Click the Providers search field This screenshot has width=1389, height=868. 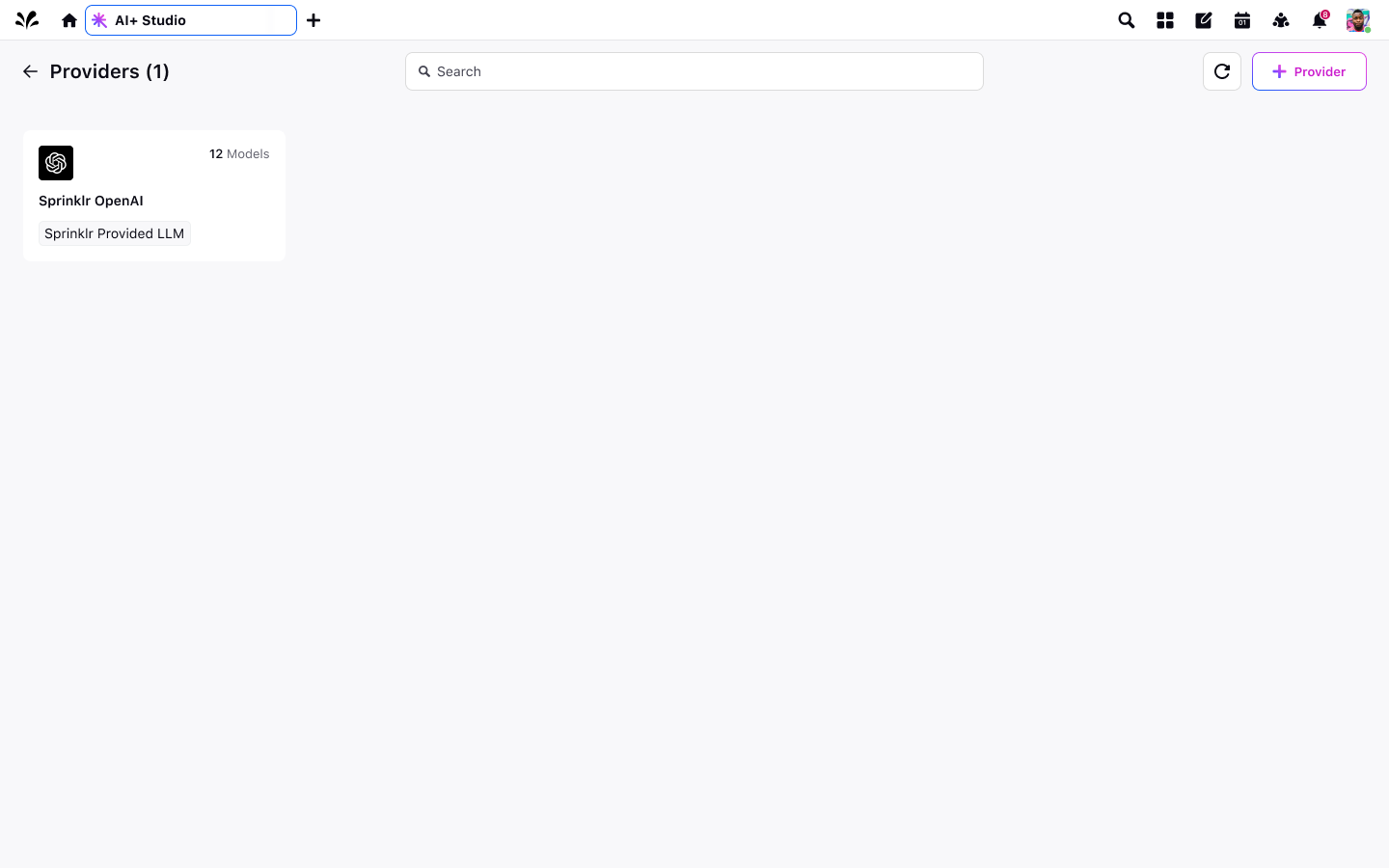pyautogui.click(x=694, y=71)
